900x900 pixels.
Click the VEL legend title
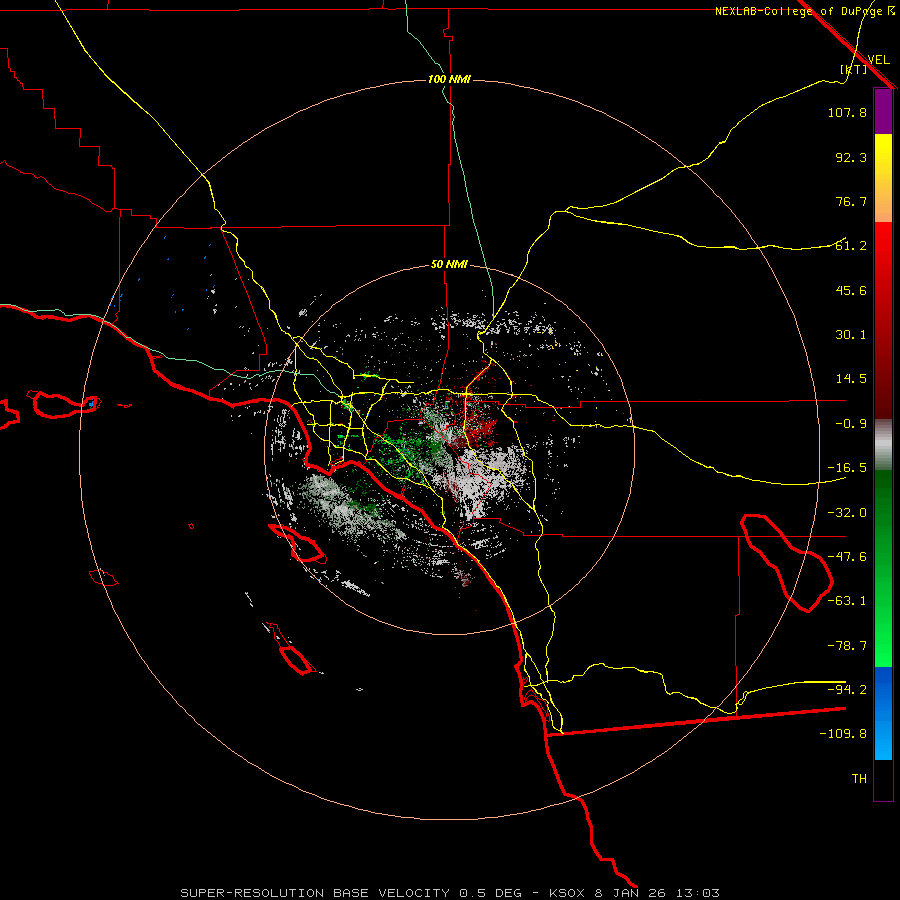[878, 60]
